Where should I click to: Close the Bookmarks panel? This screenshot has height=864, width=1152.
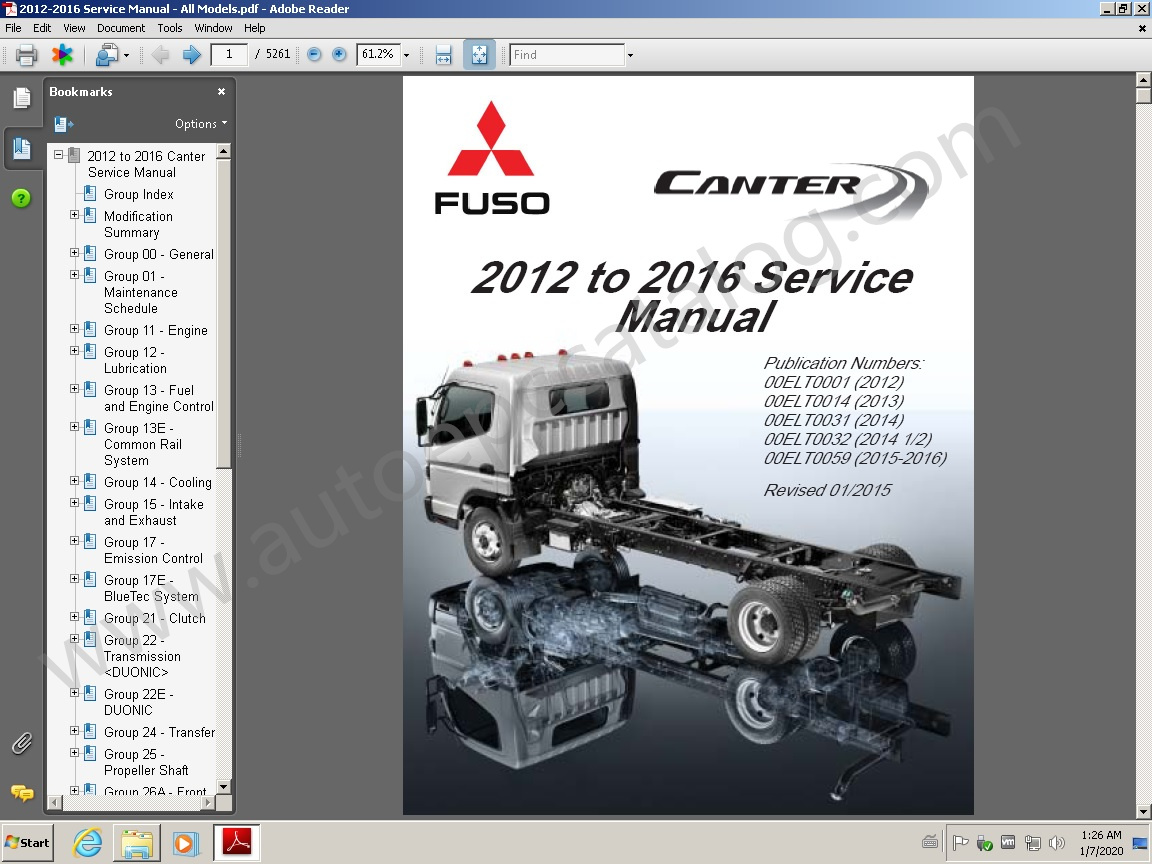(221, 92)
